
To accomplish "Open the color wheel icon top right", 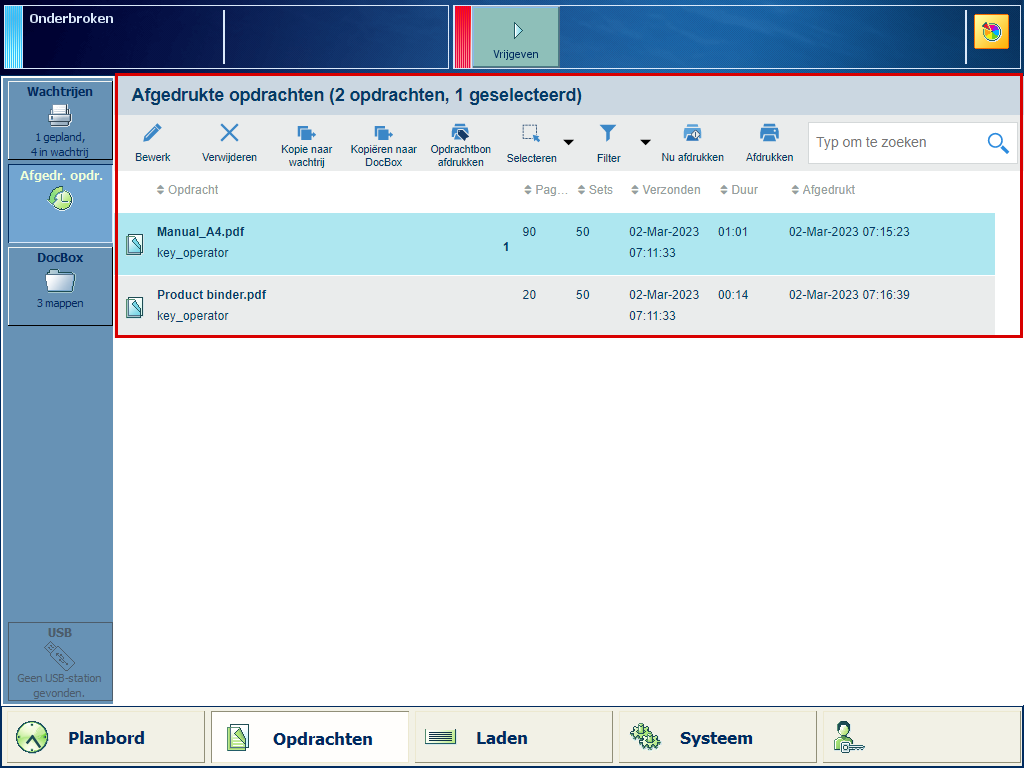I will point(991,31).
